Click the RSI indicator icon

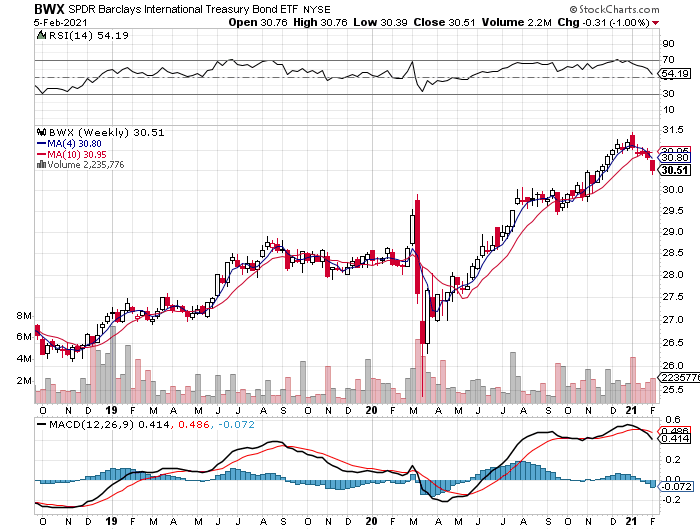click(42, 35)
